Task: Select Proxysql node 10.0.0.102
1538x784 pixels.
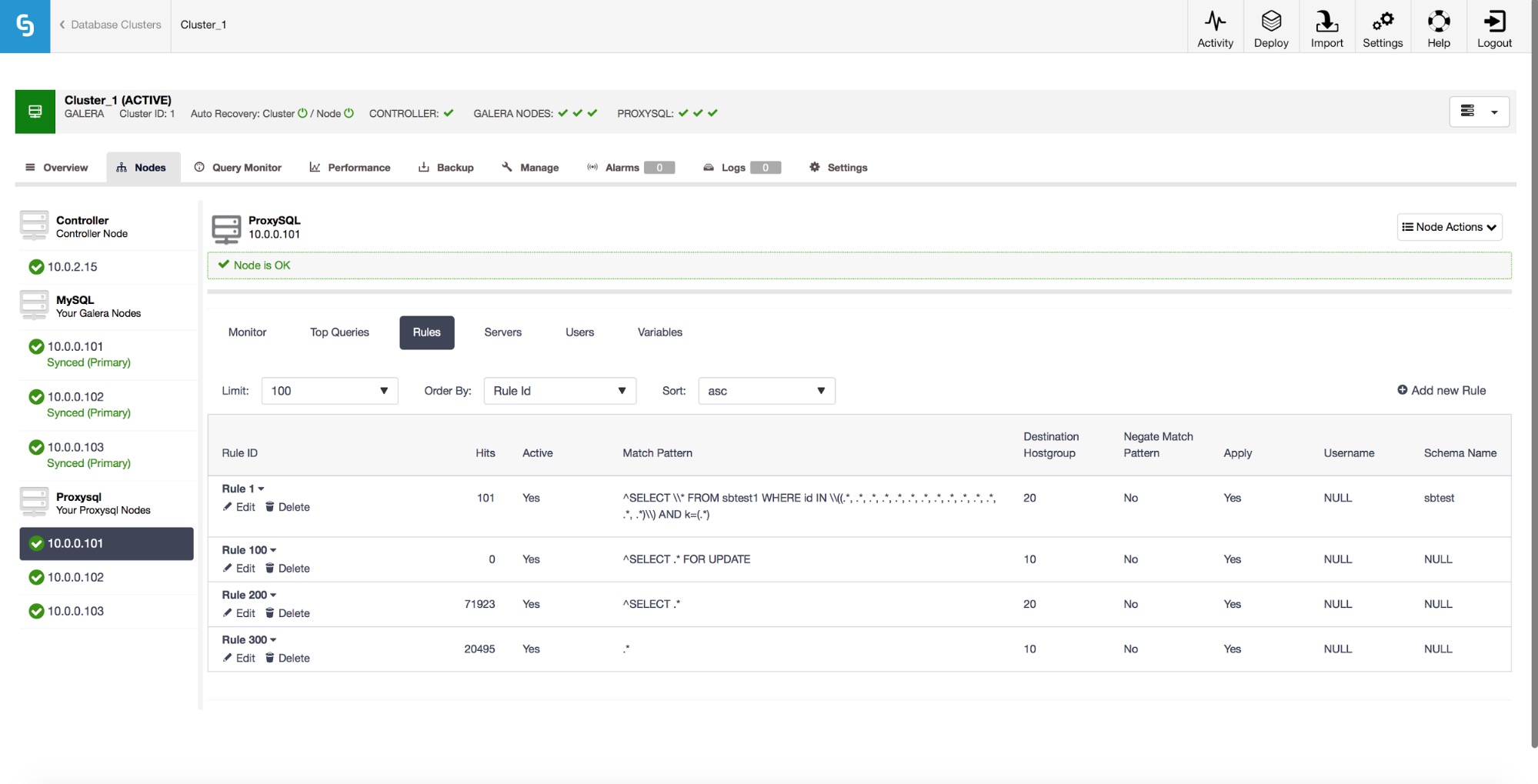Action: coord(75,577)
